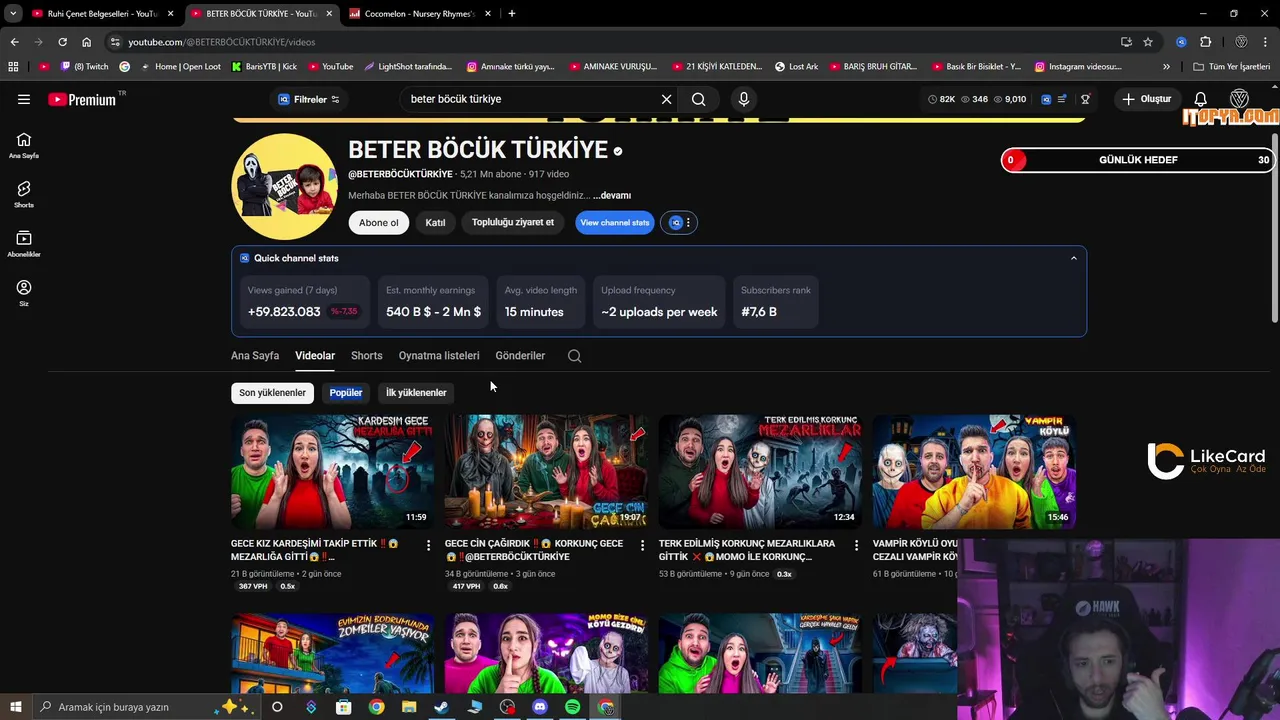The height and width of the screenshot is (720, 1280).
Task: Open Discord from the taskbar
Action: (x=540, y=707)
